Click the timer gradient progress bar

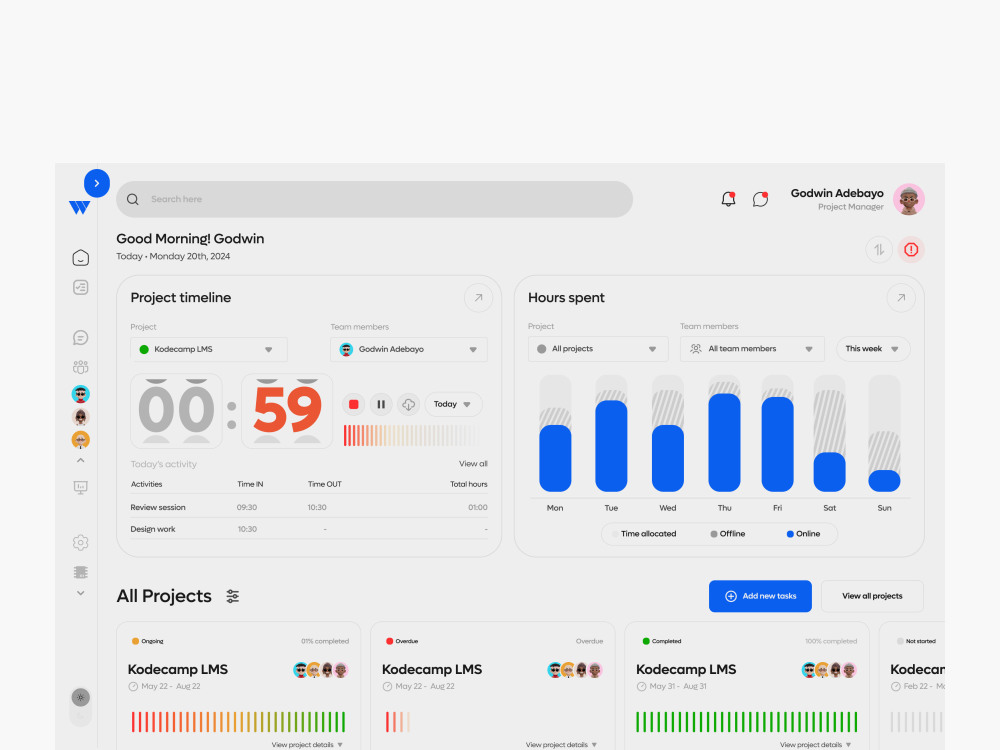[411, 436]
